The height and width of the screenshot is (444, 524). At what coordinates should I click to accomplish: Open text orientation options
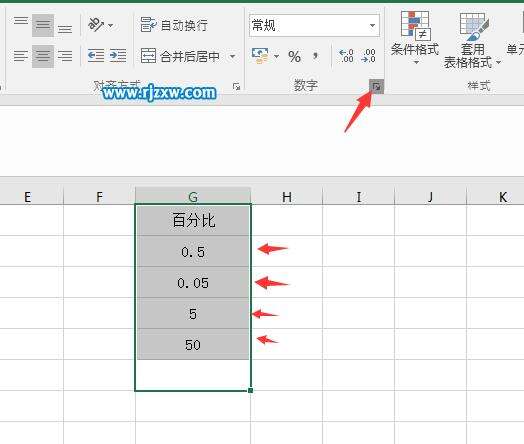pos(100,25)
